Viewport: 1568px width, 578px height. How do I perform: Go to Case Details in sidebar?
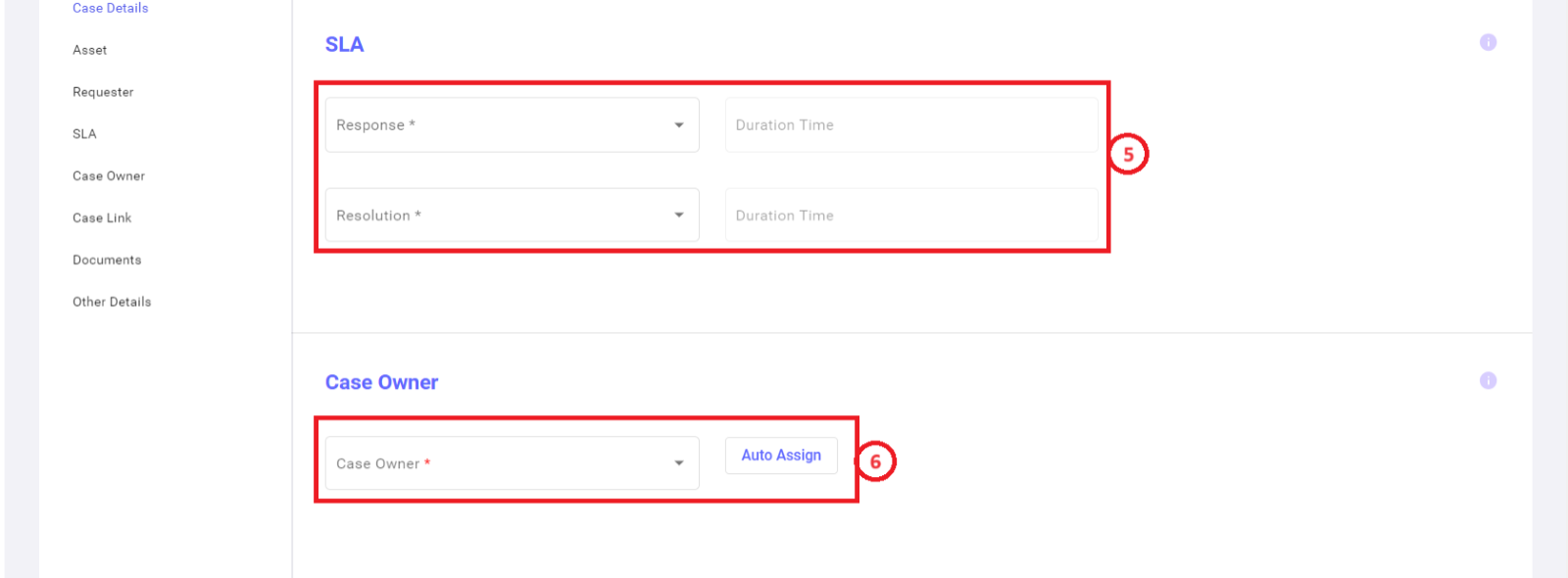111,8
